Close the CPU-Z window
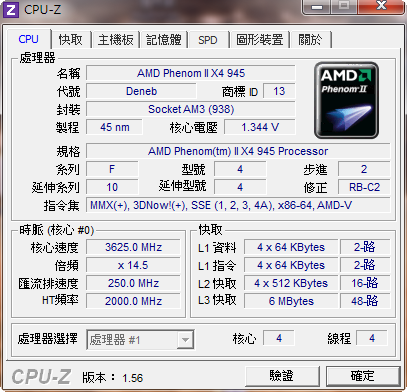The image size is (407, 392). [381, 7]
